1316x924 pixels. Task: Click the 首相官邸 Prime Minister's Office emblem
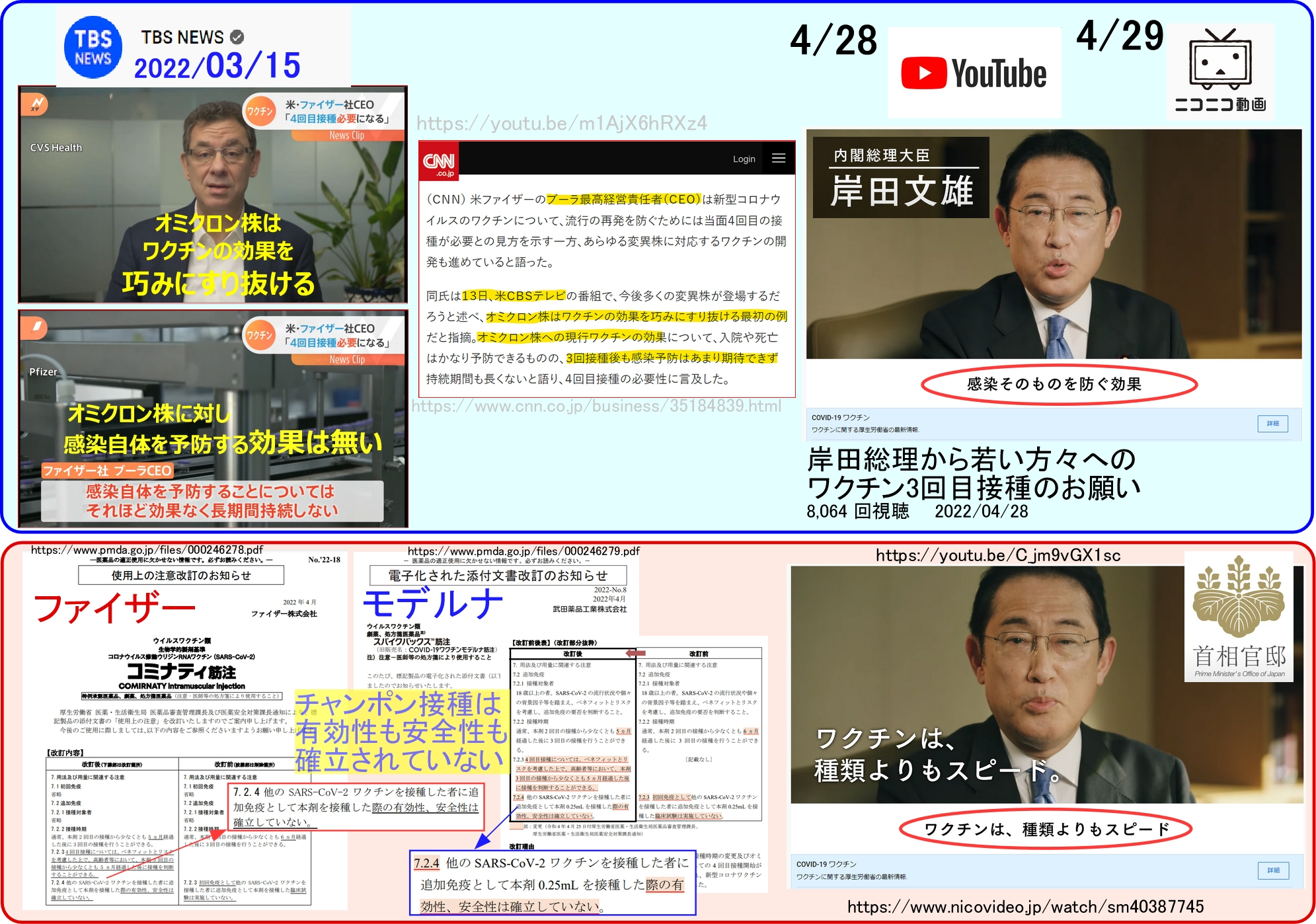(1239, 616)
